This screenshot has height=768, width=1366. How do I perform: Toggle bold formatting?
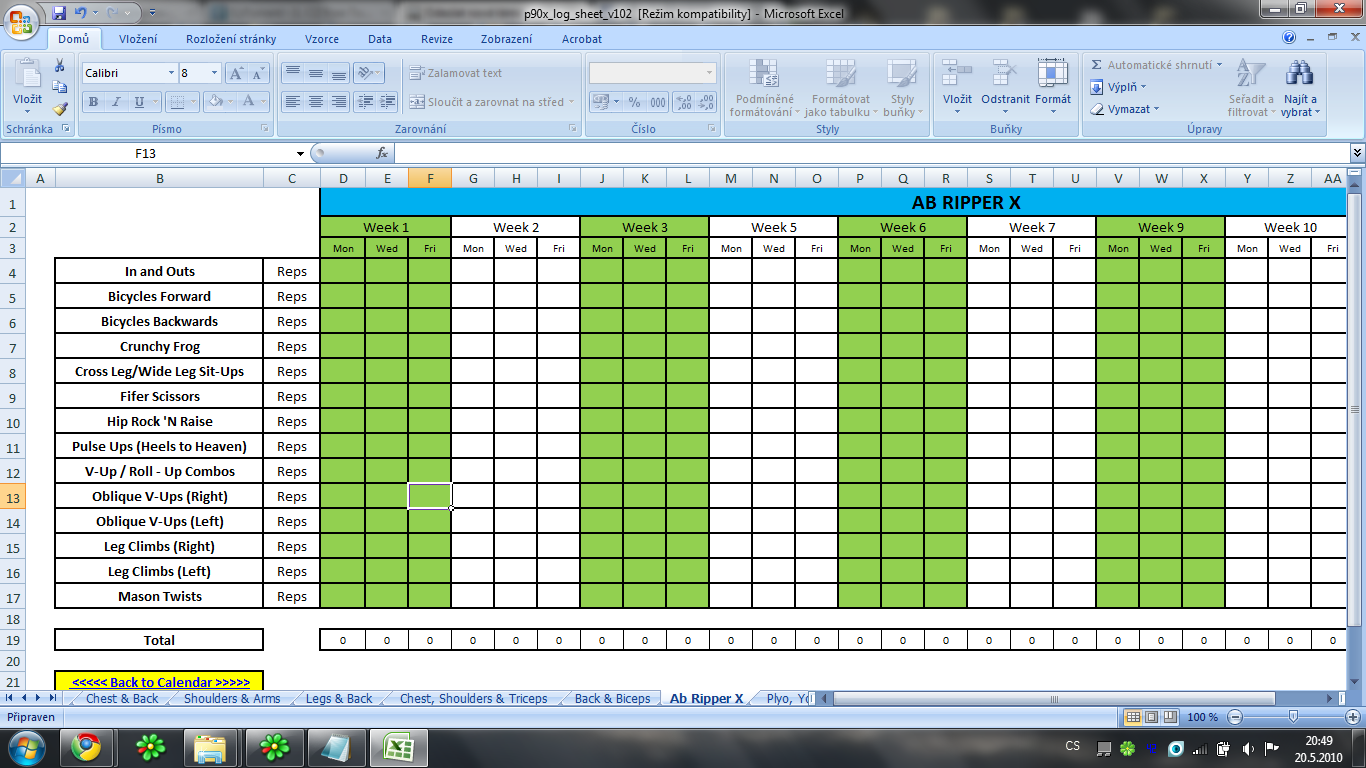tap(93, 102)
